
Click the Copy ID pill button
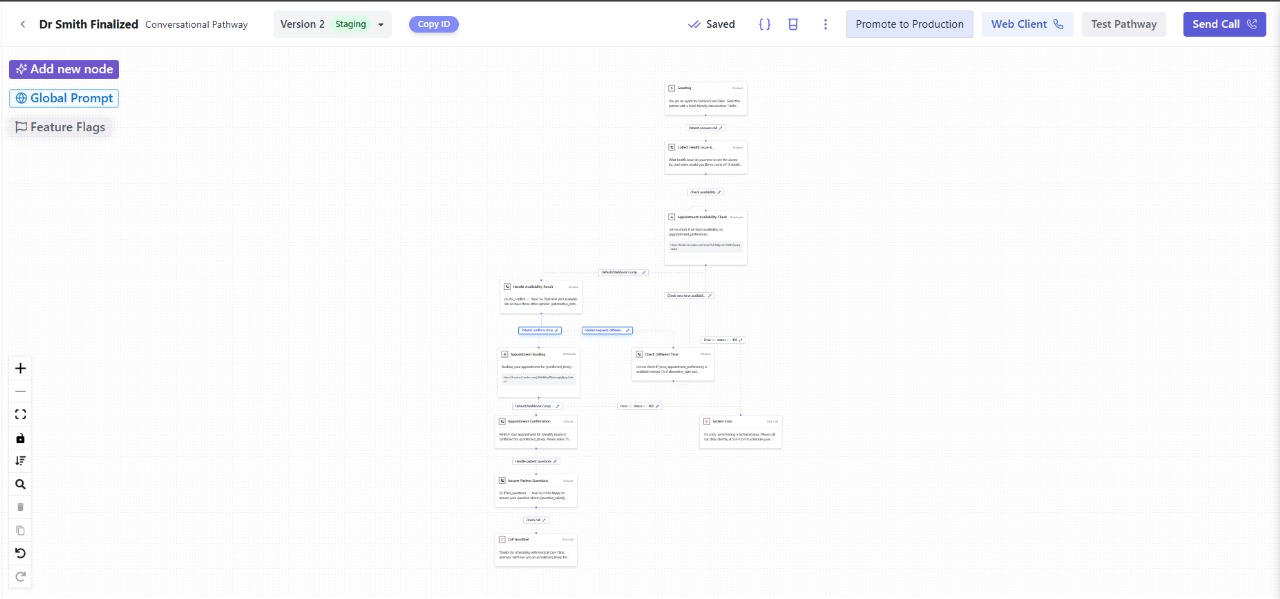(x=433, y=24)
